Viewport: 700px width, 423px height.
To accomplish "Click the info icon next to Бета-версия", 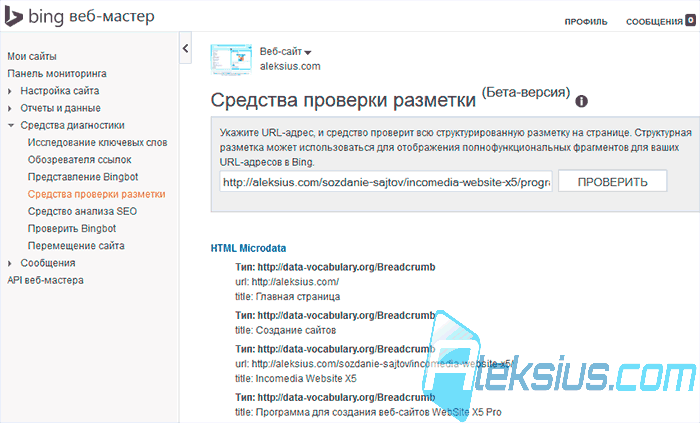I will pos(581,101).
